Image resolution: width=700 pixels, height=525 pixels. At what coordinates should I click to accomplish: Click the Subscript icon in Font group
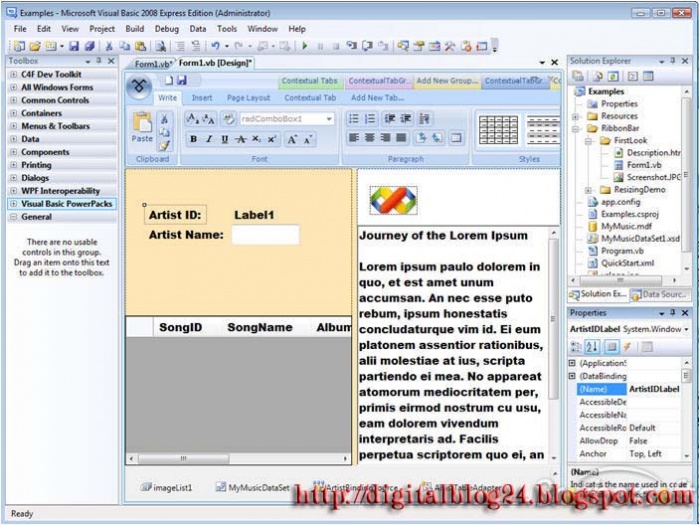point(256,139)
